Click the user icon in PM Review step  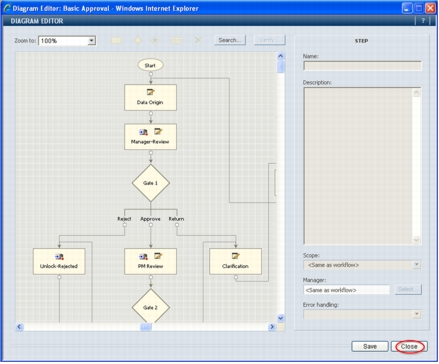pyautogui.click(x=143, y=256)
